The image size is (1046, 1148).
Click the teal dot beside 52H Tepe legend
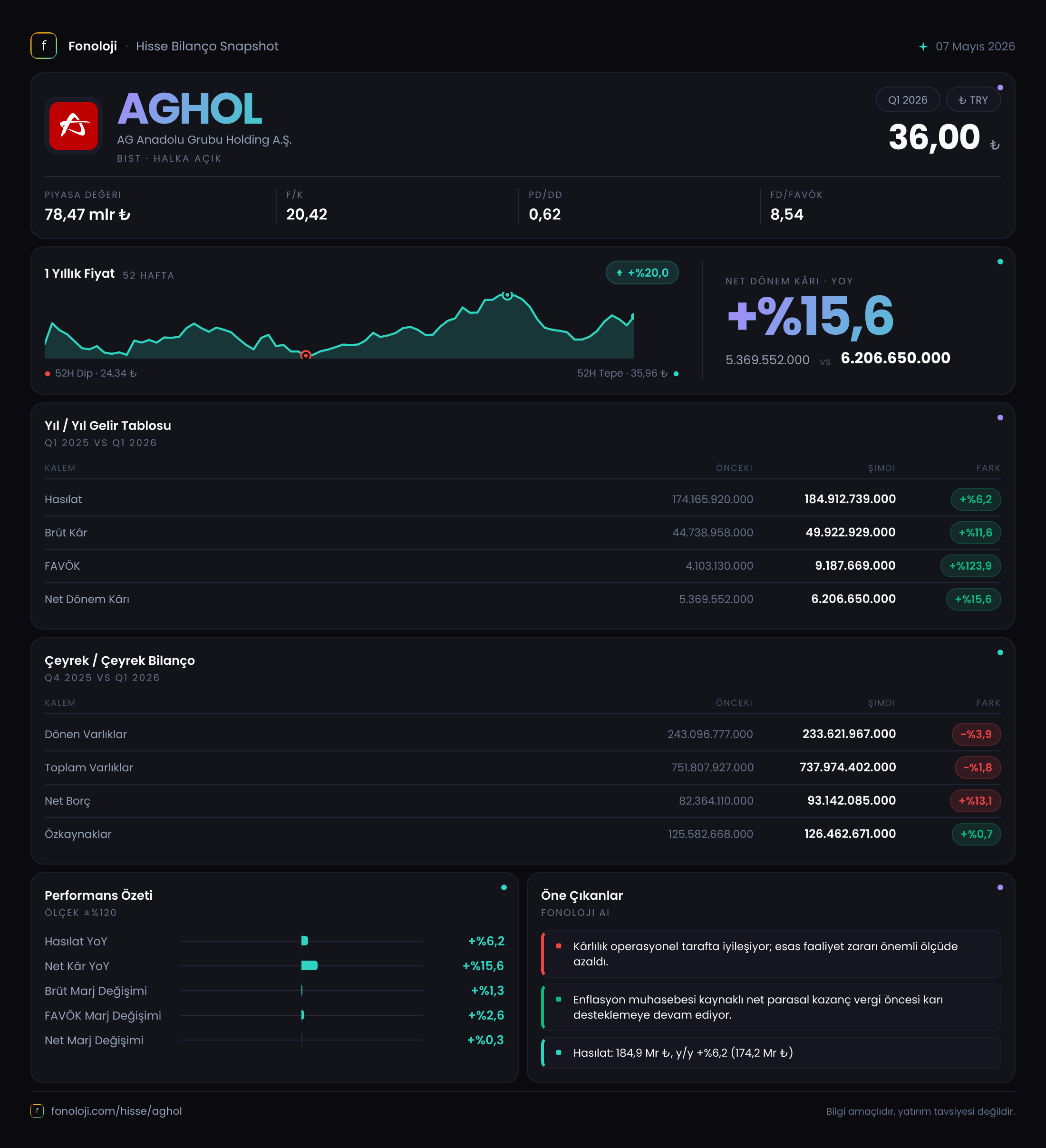676,374
